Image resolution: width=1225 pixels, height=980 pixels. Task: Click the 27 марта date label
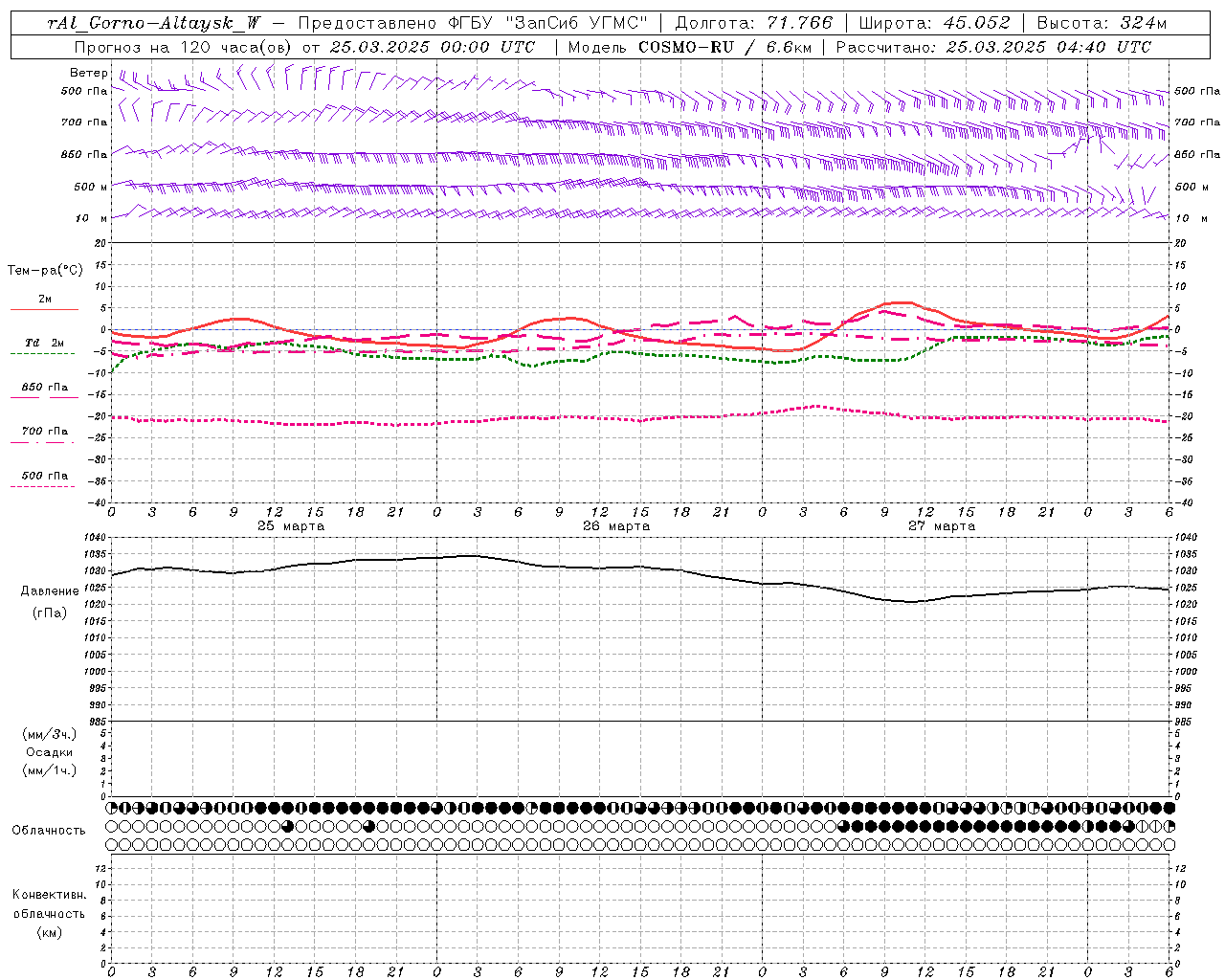click(x=942, y=526)
